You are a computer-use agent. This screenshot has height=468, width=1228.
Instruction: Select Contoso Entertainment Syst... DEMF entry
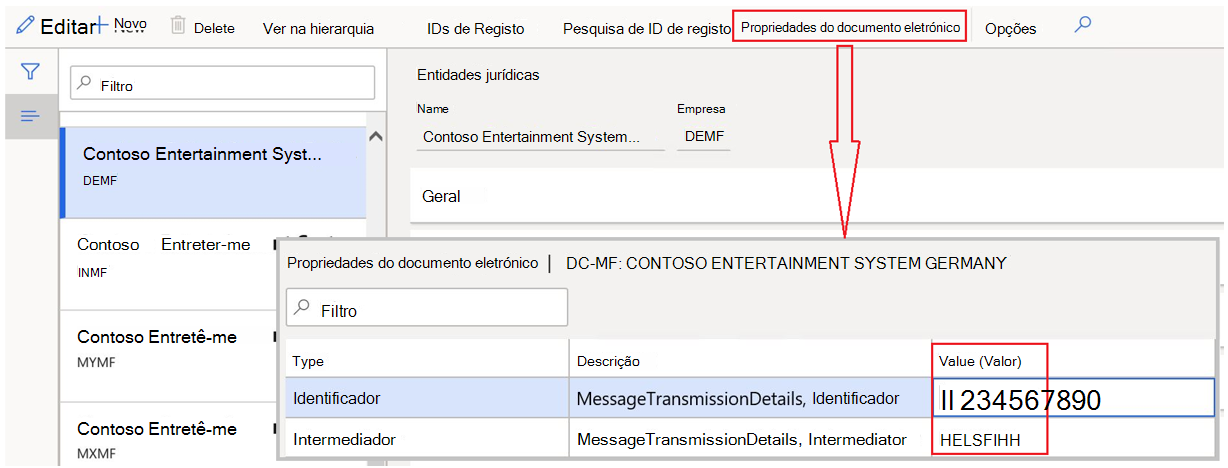coord(213,172)
